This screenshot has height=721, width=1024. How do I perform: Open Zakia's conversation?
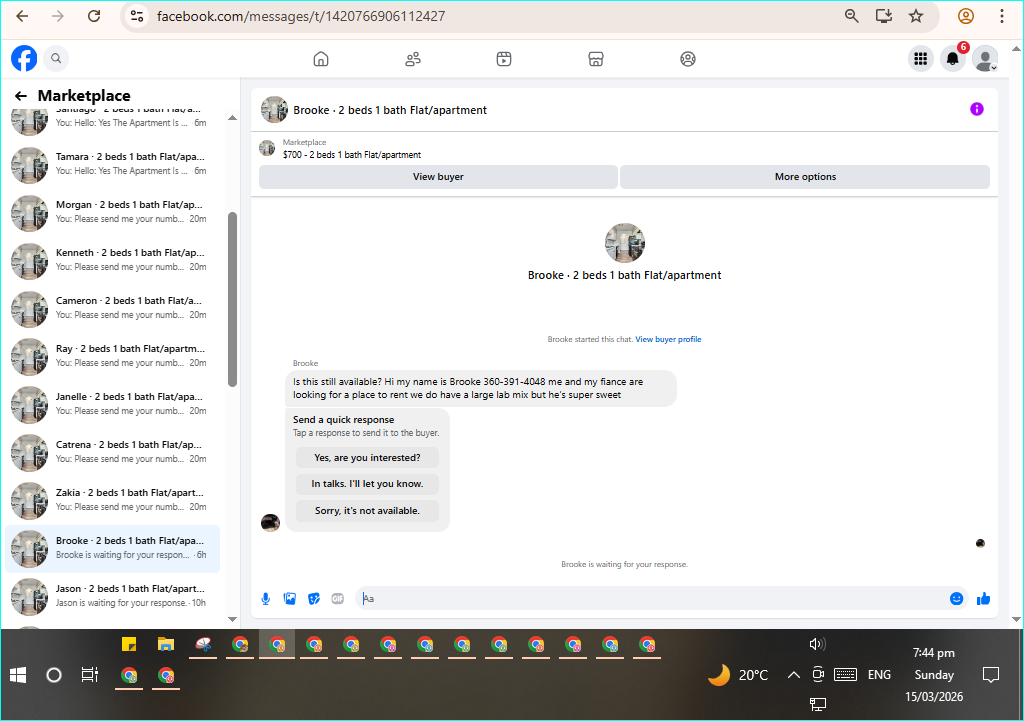tap(112, 500)
